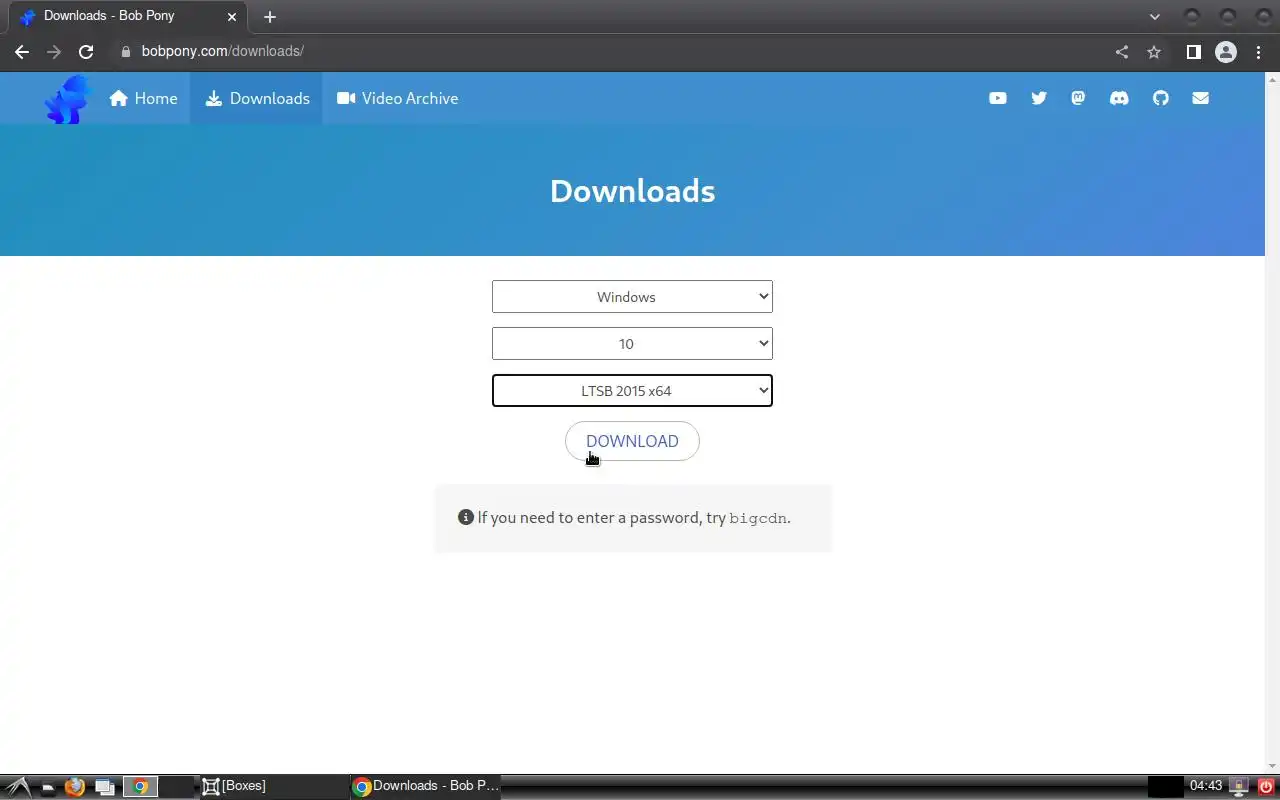Open the Video Archive menu item

[398, 98]
